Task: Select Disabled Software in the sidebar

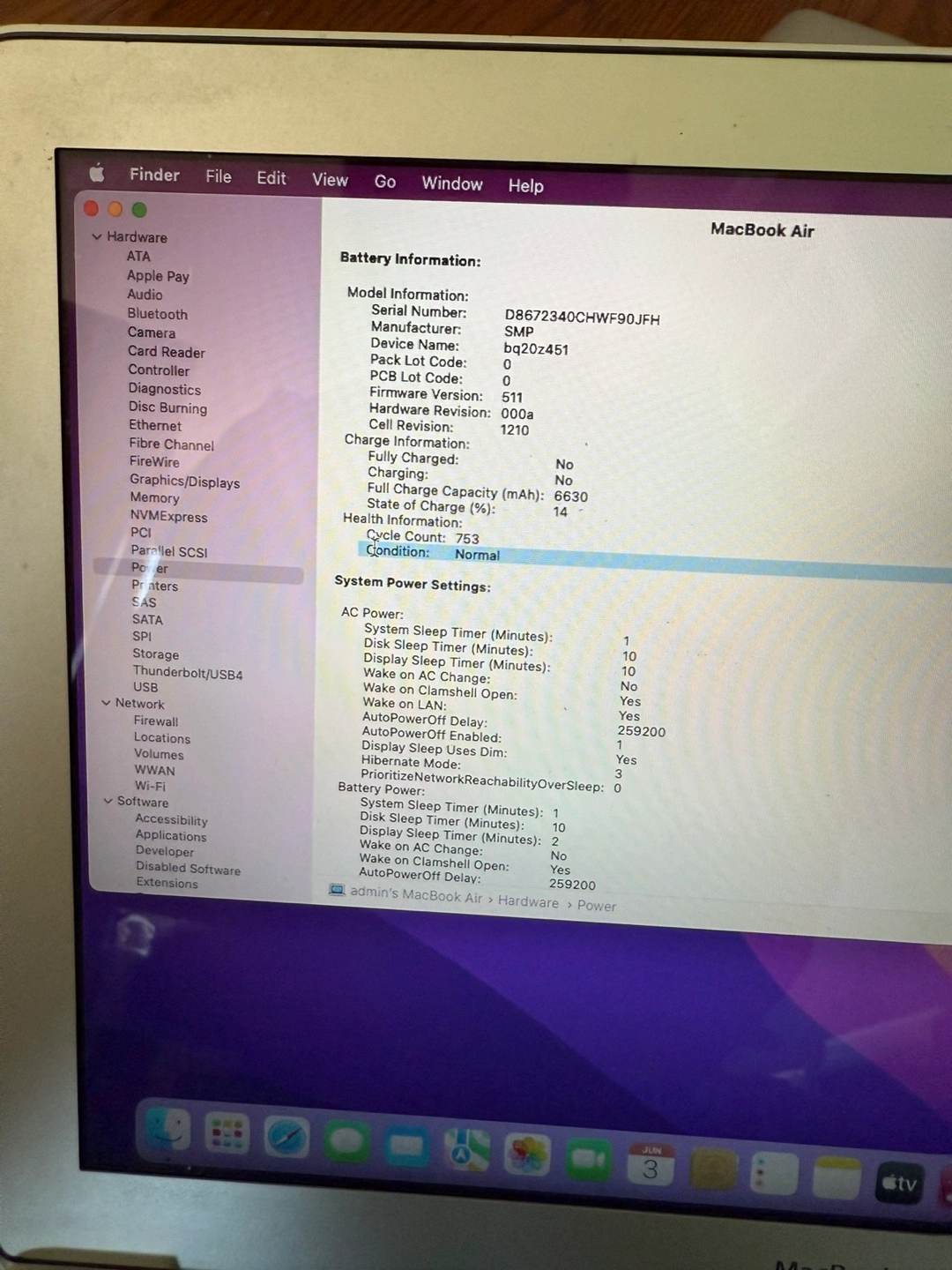Action: (188, 868)
